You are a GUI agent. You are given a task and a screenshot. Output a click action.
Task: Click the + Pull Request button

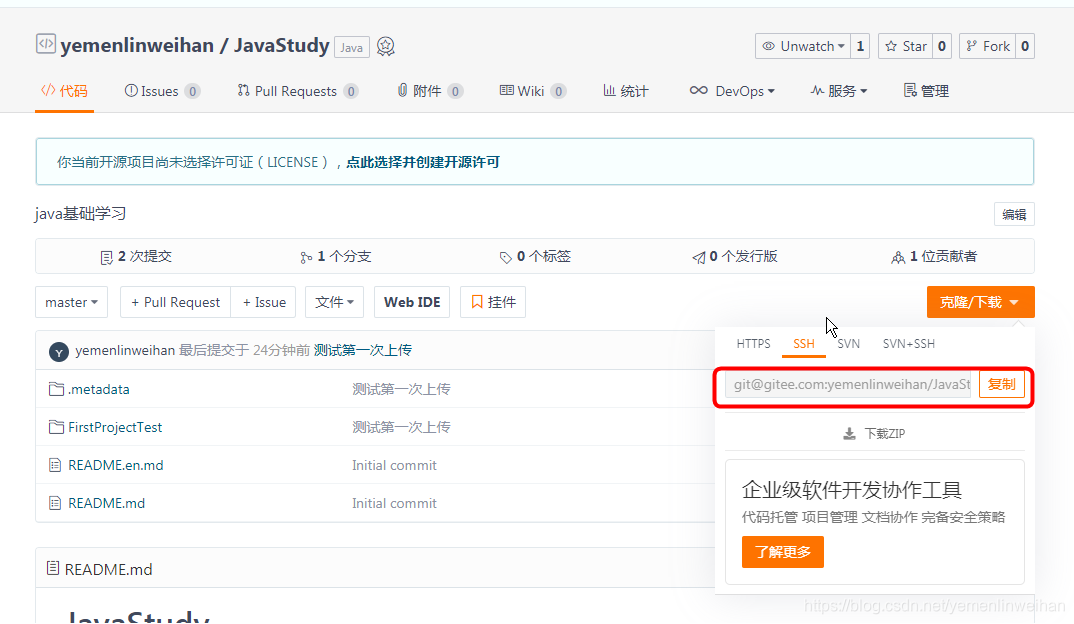175,302
